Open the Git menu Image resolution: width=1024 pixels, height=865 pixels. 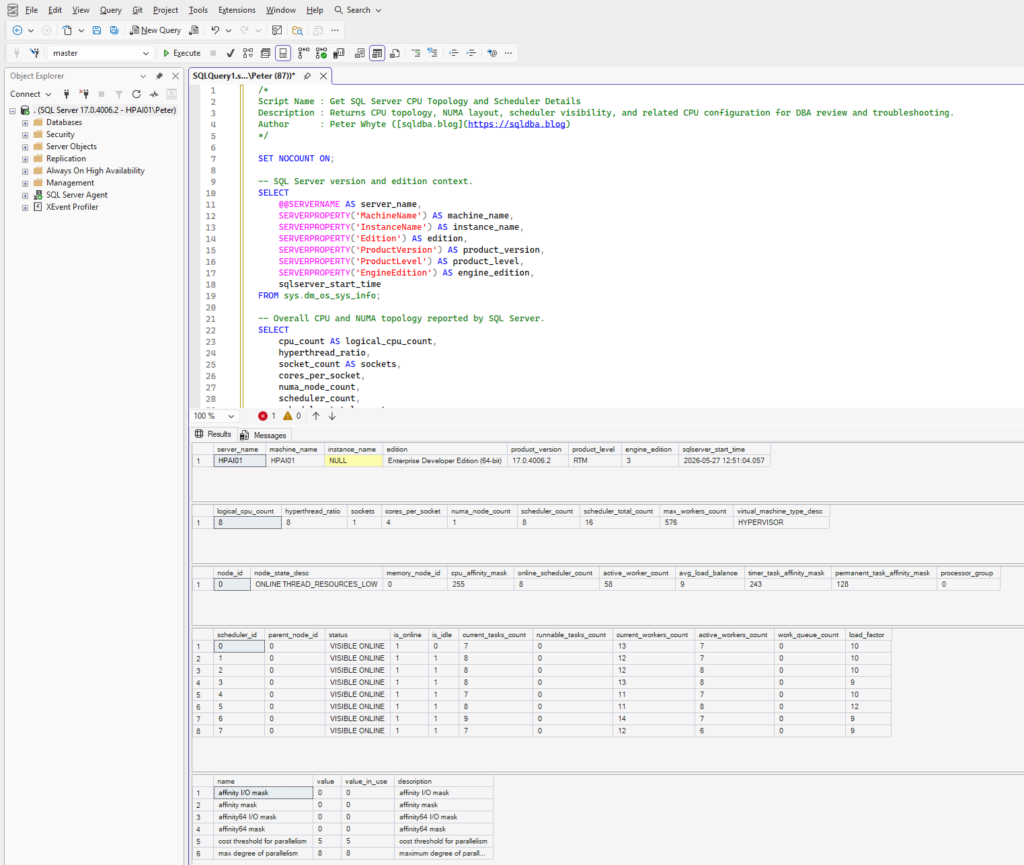click(x=137, y=10)
